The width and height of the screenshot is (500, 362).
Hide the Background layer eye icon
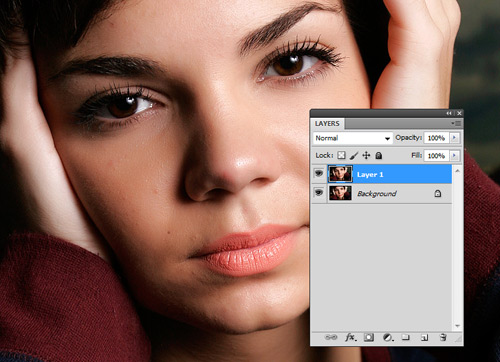pyautogui.click(x=319, y=193)
